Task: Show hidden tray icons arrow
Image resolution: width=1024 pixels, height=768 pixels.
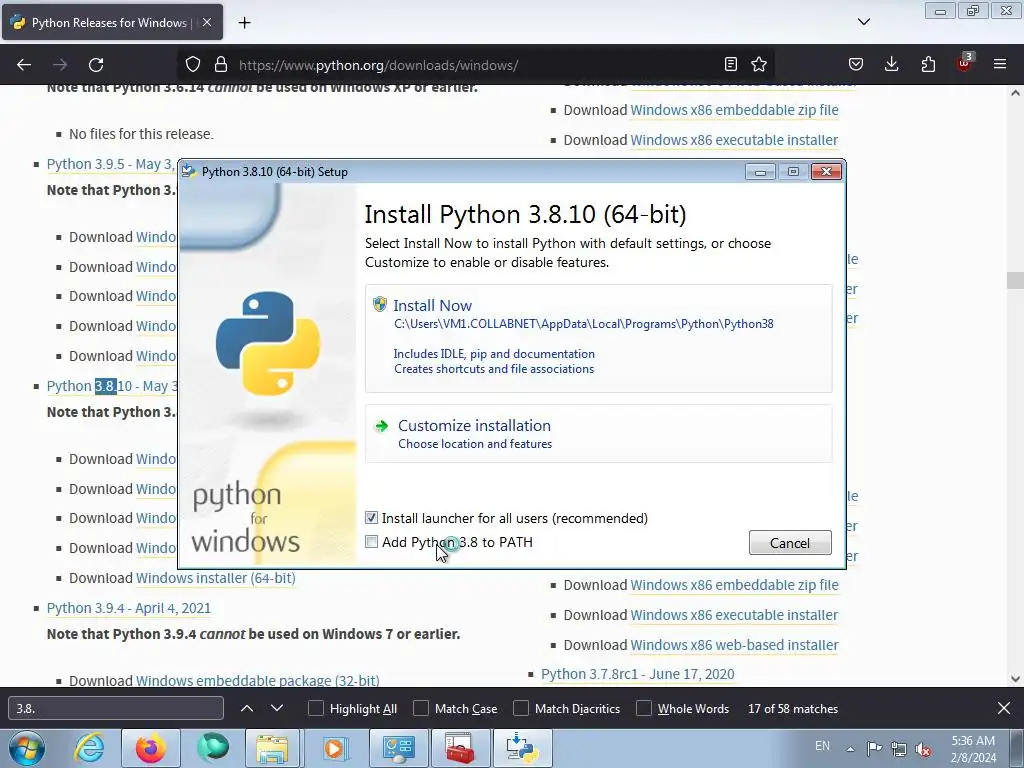Action: (850, 748)
